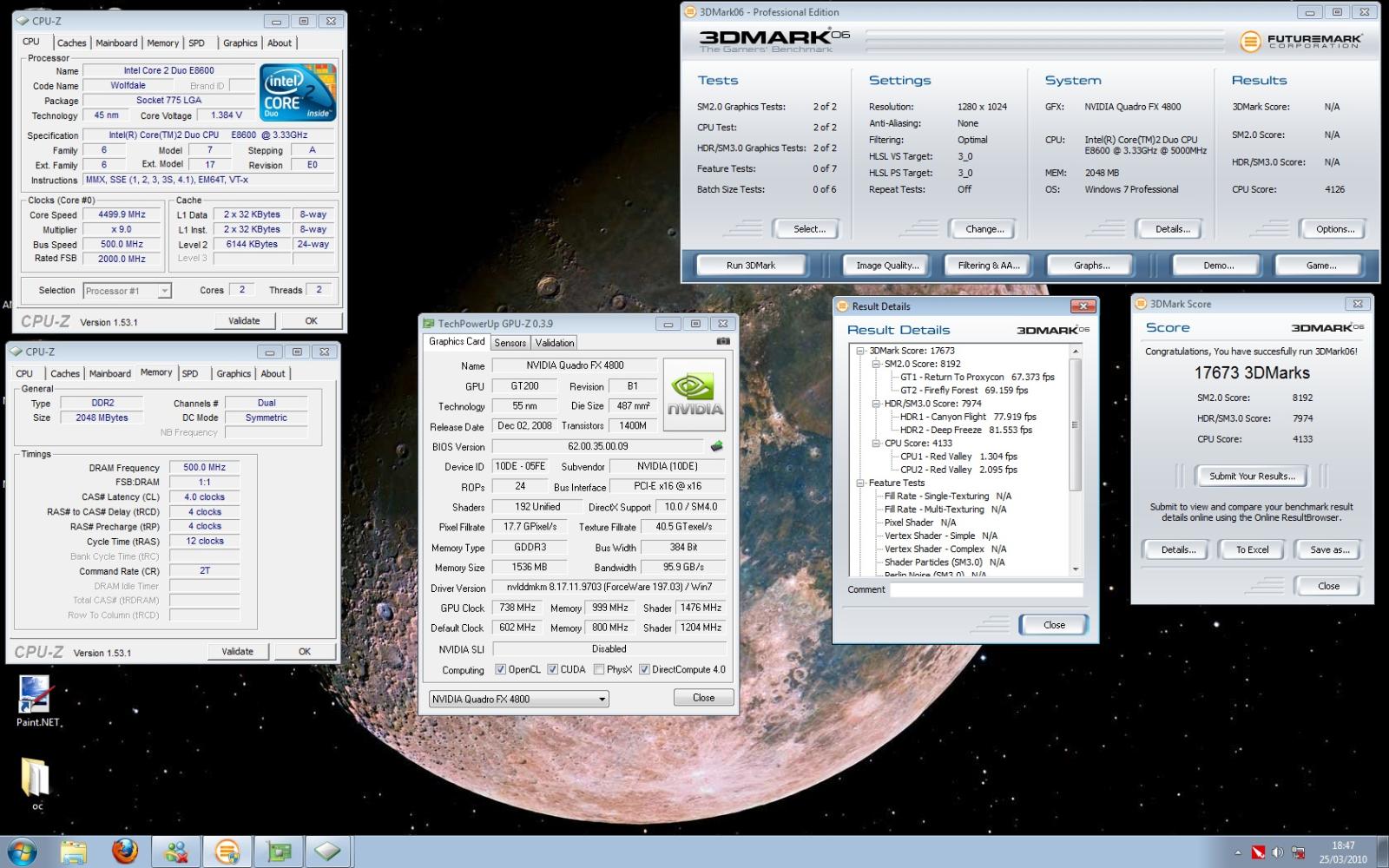Click the GPU-Z title bar icon
Image resolution: width=1389 pixels, height=868 pixels.
coord(429,324)
